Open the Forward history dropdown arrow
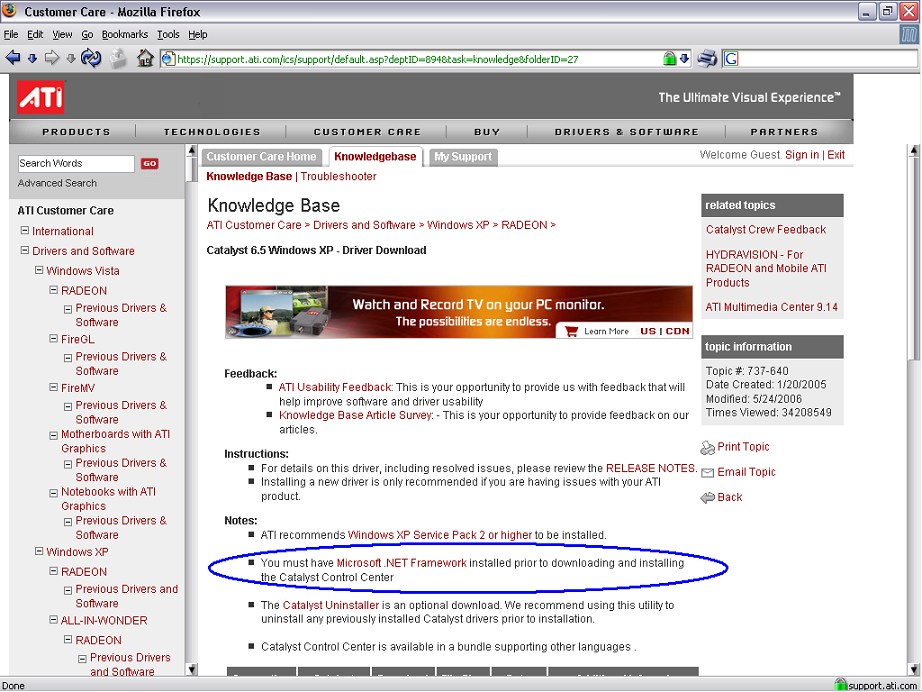This screenshot has height=692, width=922. [71, 59]
